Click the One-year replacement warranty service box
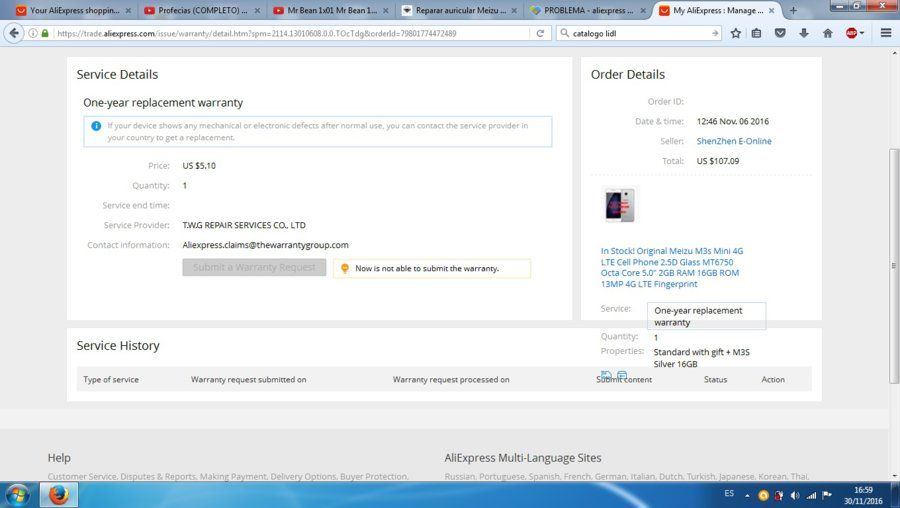Screen dimensions: 900x508 click(x=707, y=316)
